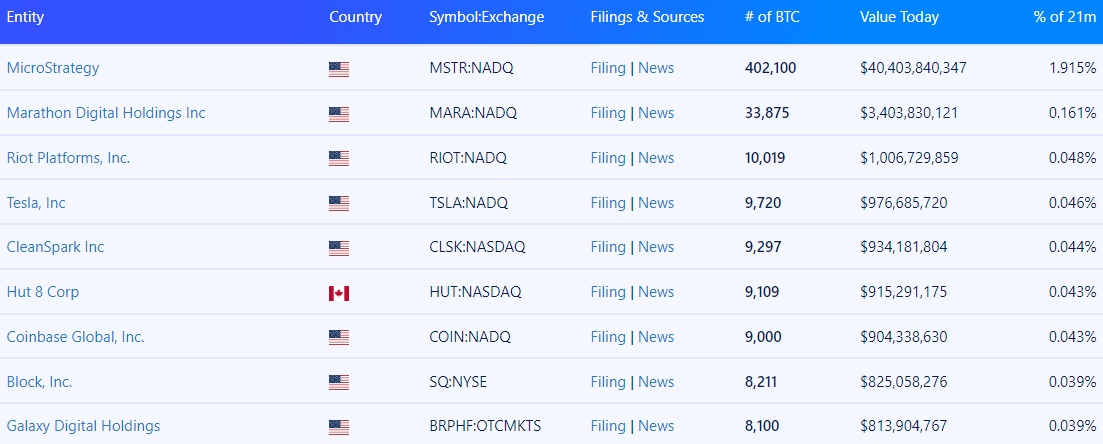Click the US flag in Tesla row
Screen dimensions: 1103x444
pyautogui.click(x=339, y=203)
